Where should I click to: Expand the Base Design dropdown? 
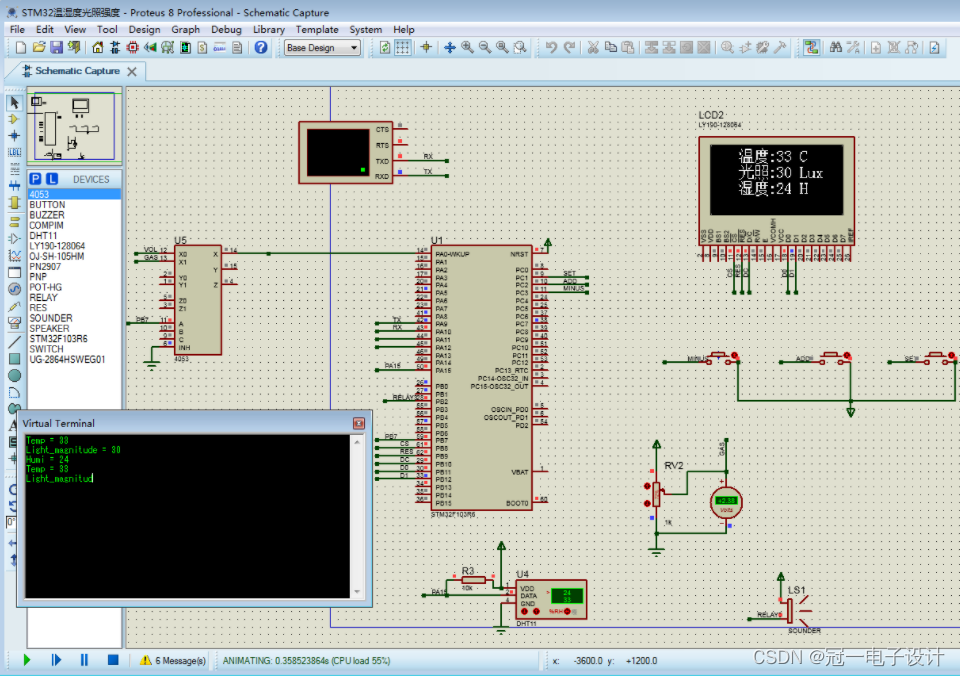click(323, 48)
